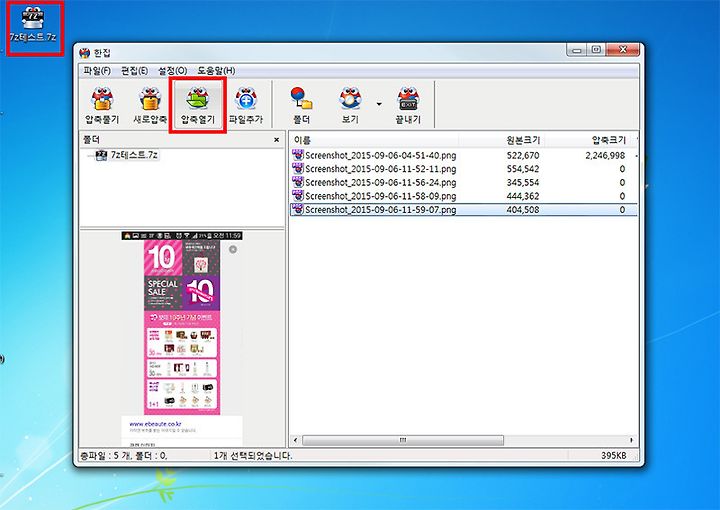Click the 총파일 : 5 개 status text
This screenshot has width=720, height=510.
(x=104, y=456)
